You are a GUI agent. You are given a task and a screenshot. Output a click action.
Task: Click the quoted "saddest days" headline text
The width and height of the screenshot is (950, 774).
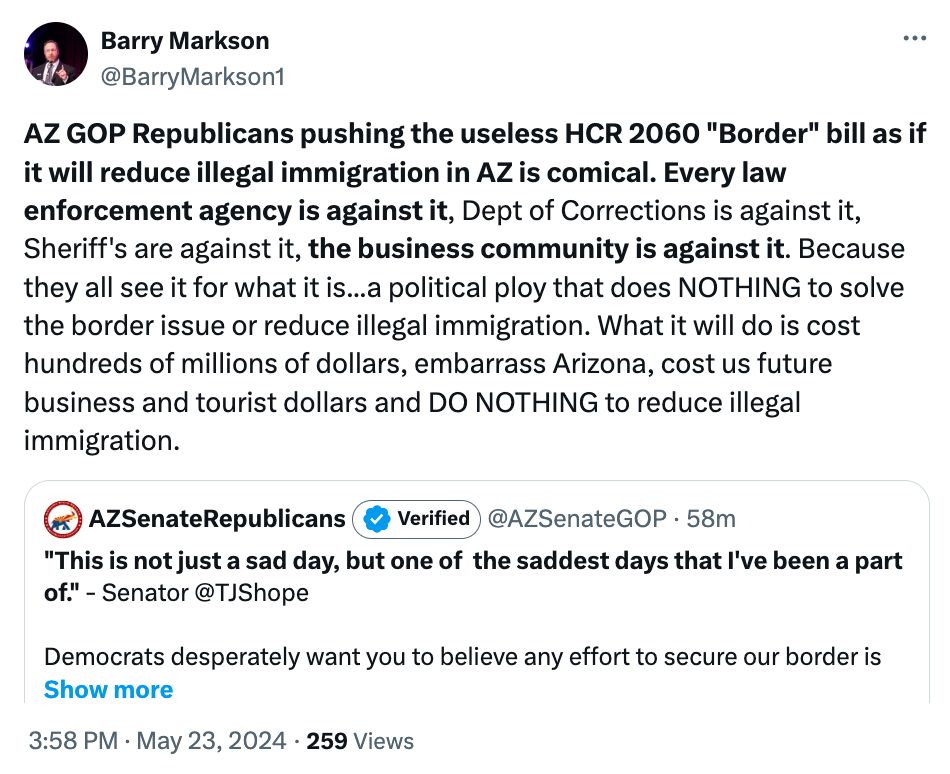tap(473, 561)
